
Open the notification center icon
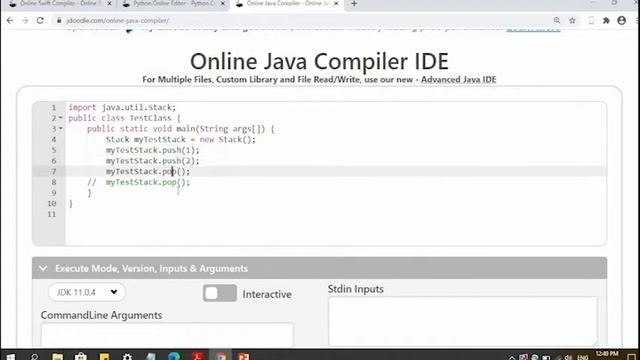click(x=632, y=357)
